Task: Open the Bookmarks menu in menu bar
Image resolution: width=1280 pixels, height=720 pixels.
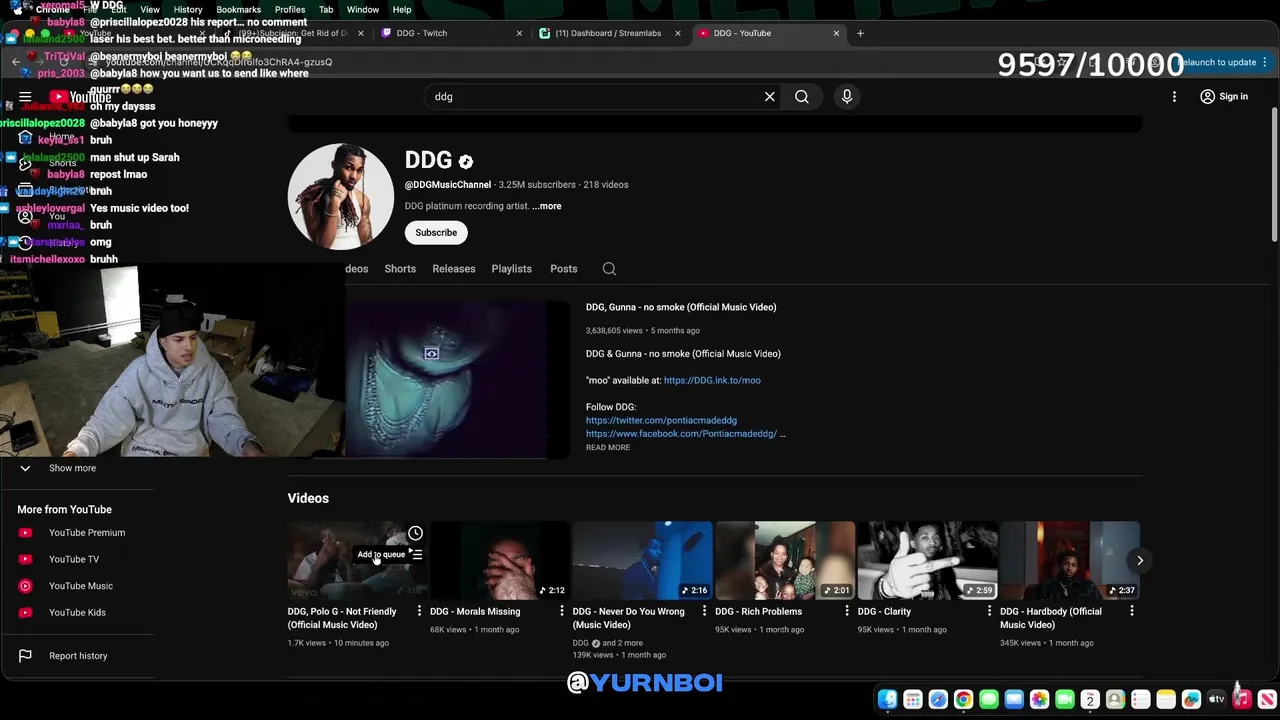Action: pyautogui.click(x=238, y=9)
